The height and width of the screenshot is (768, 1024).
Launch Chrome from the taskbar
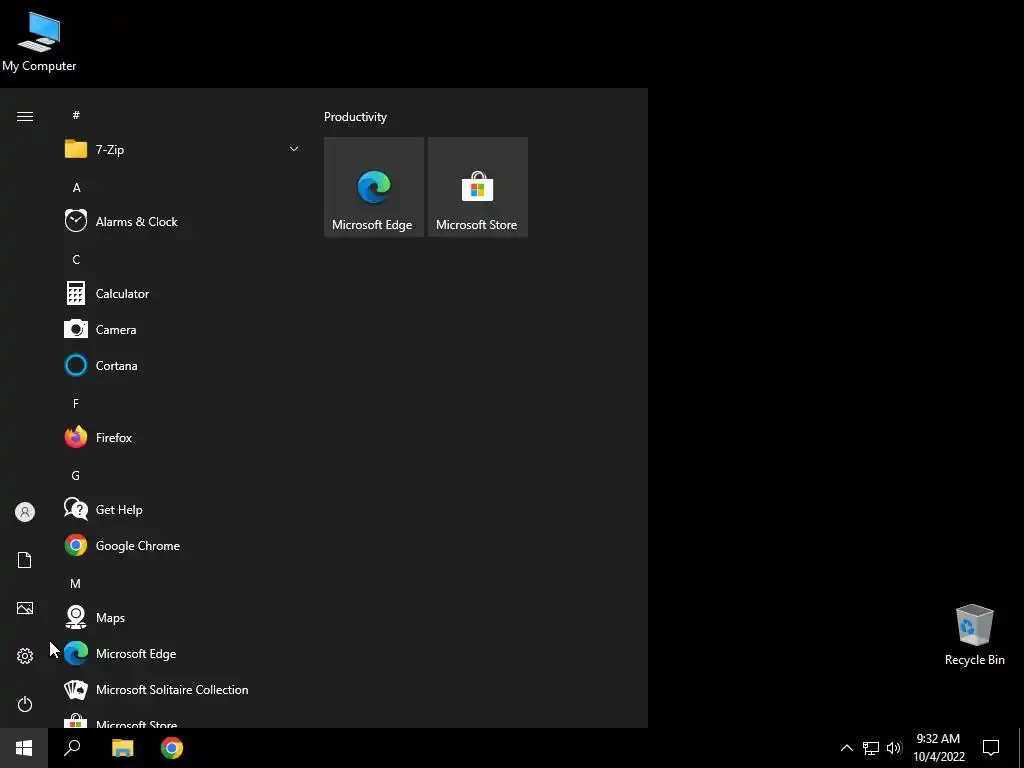pos(172,748)
